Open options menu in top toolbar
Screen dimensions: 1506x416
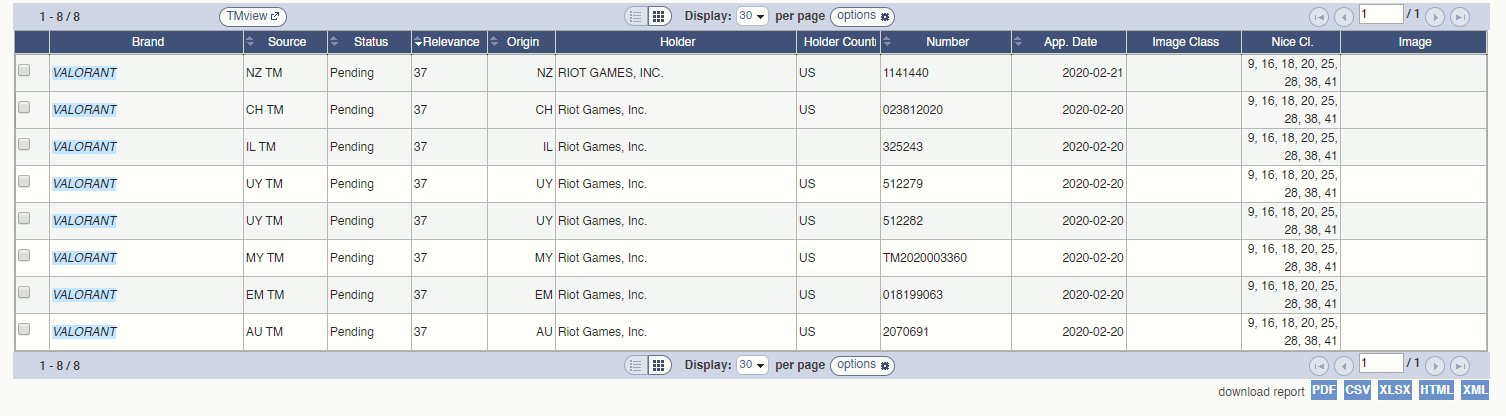pos(862,16)
